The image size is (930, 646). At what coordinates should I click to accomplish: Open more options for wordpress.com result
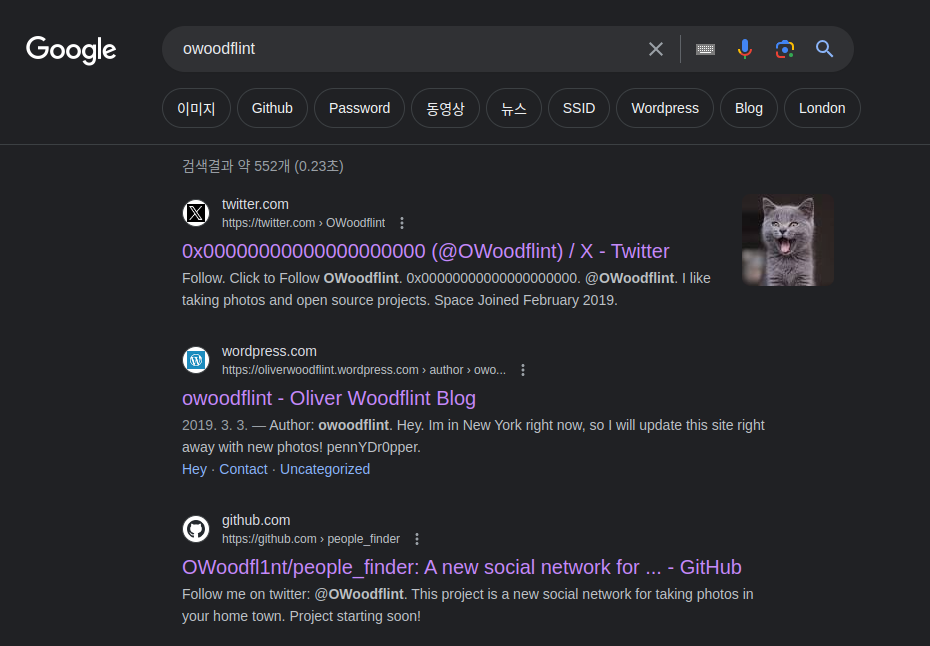click(523, 370)
